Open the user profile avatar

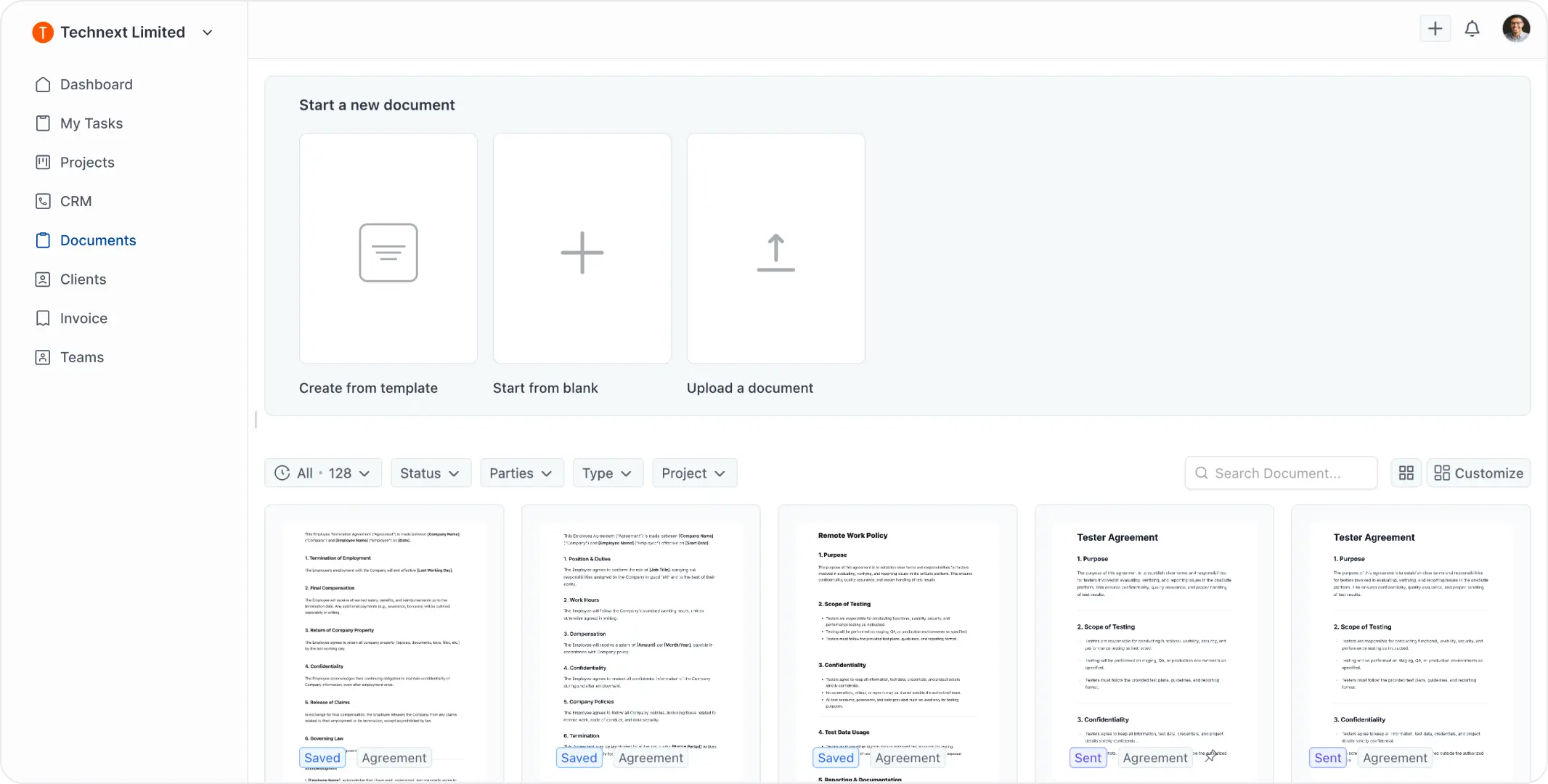click(1516, 29)
